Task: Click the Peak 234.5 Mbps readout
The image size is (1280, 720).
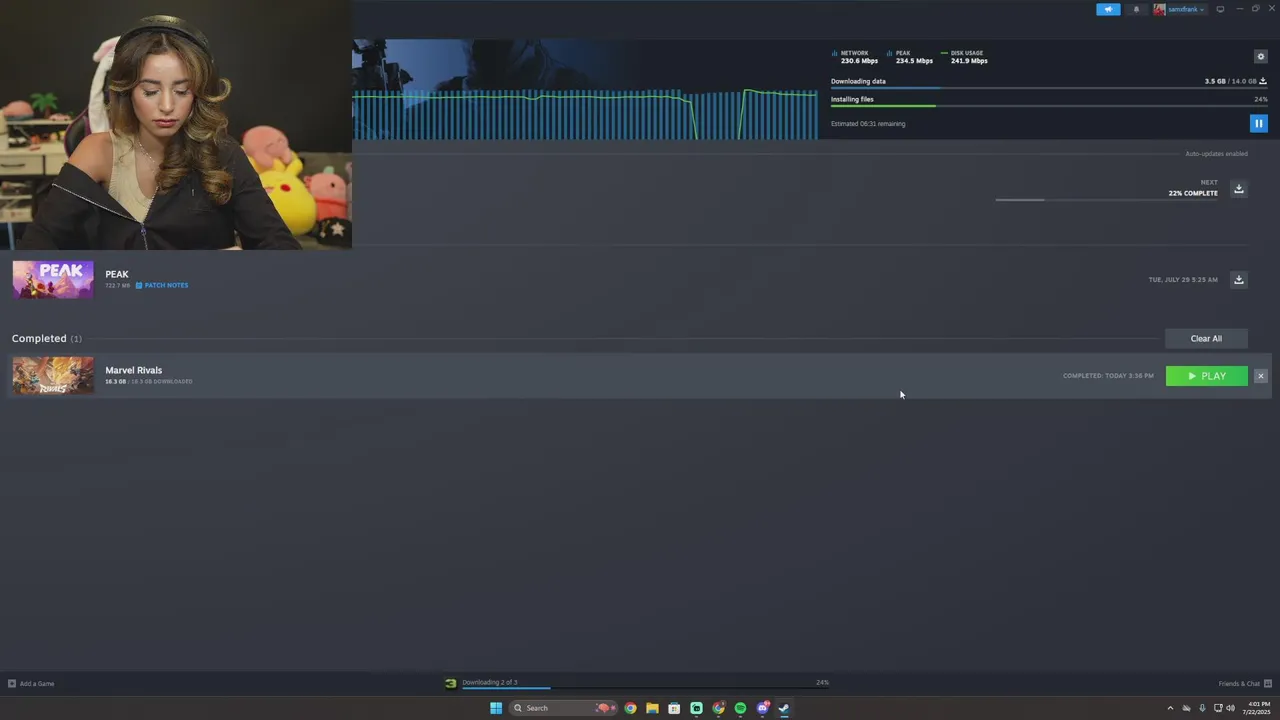Action: coord(910,57)
